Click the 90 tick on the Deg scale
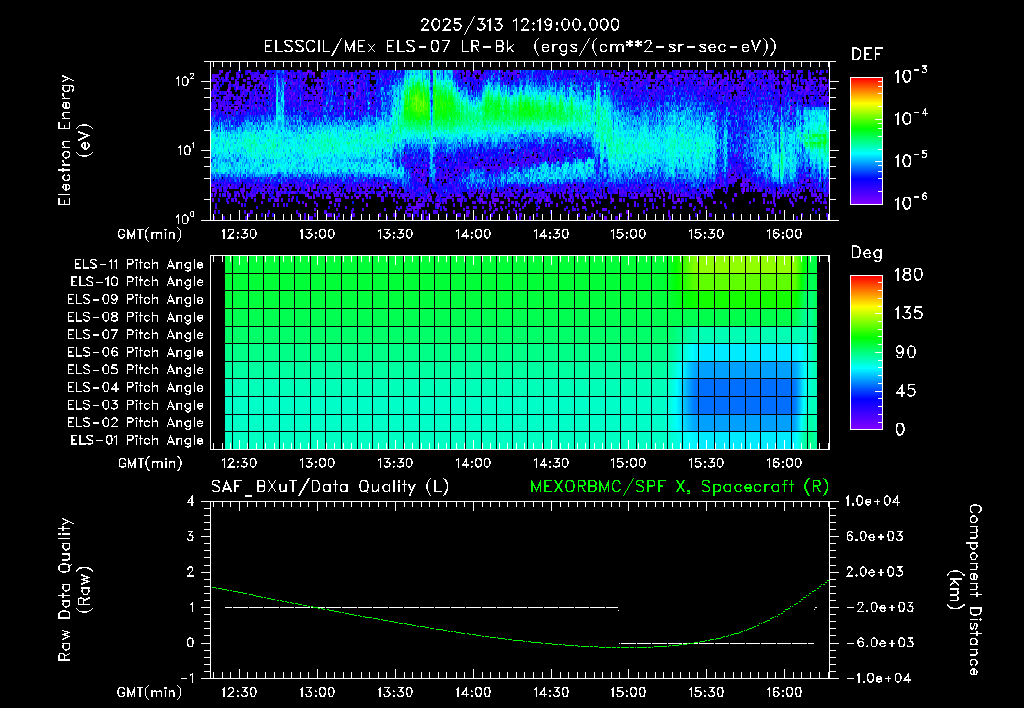The image size is (1024, 708). (x=905, y=352)
